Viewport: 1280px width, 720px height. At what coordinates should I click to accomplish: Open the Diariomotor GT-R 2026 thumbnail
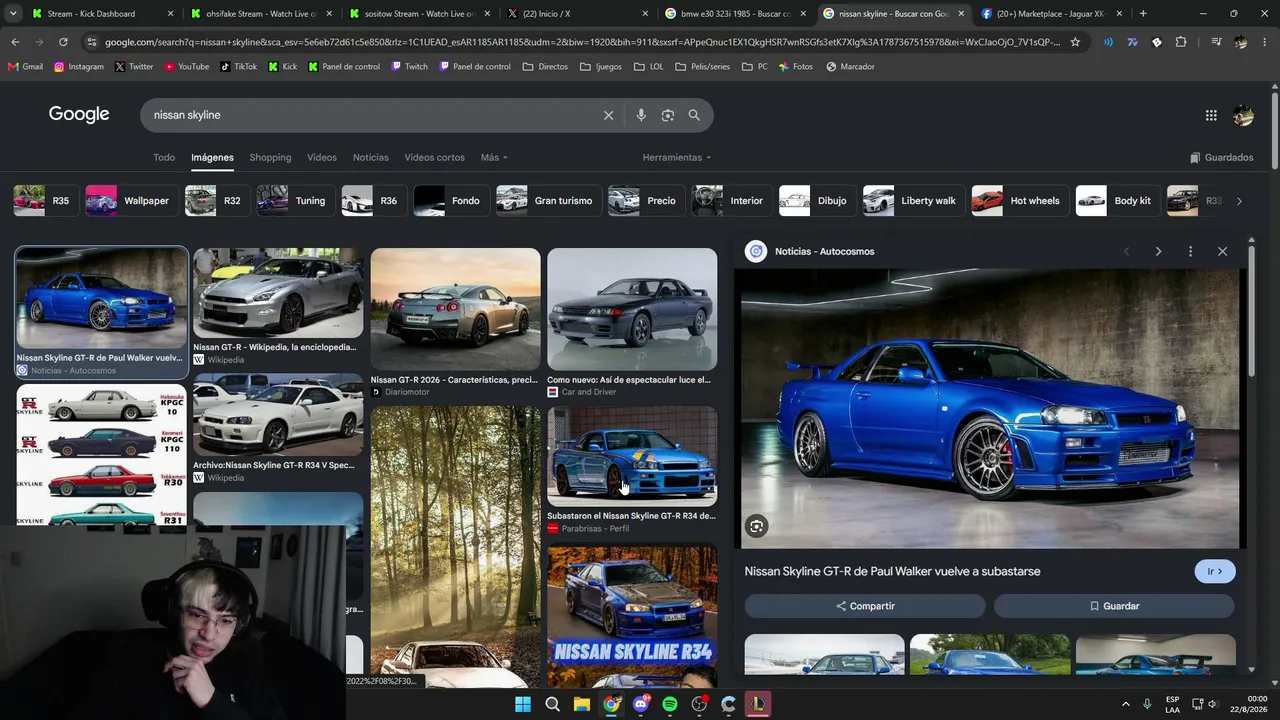point(455,309)
